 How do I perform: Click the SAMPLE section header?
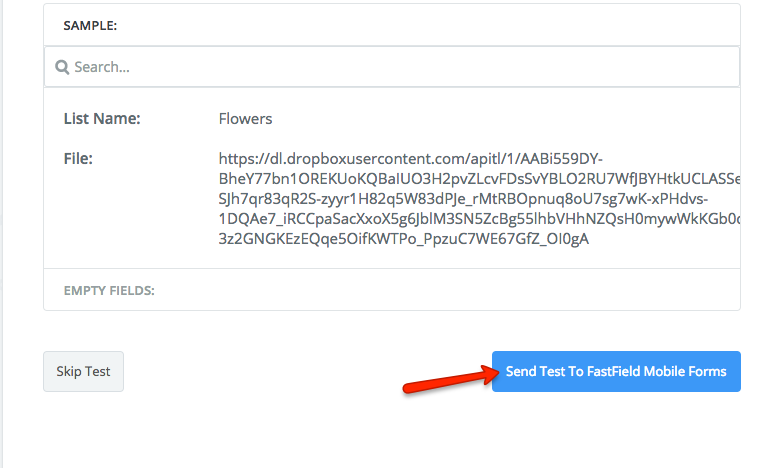point(90,26)
